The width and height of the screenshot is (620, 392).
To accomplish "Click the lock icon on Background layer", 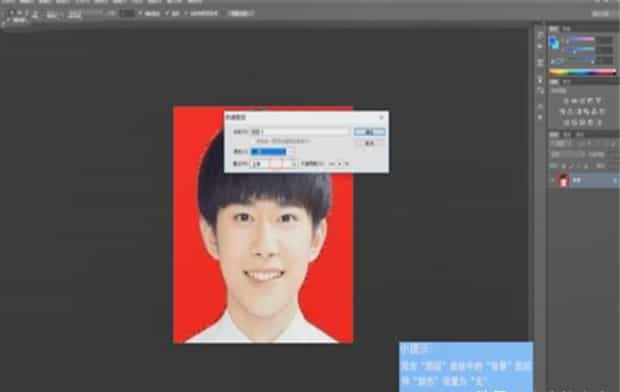I will [614, 180].
